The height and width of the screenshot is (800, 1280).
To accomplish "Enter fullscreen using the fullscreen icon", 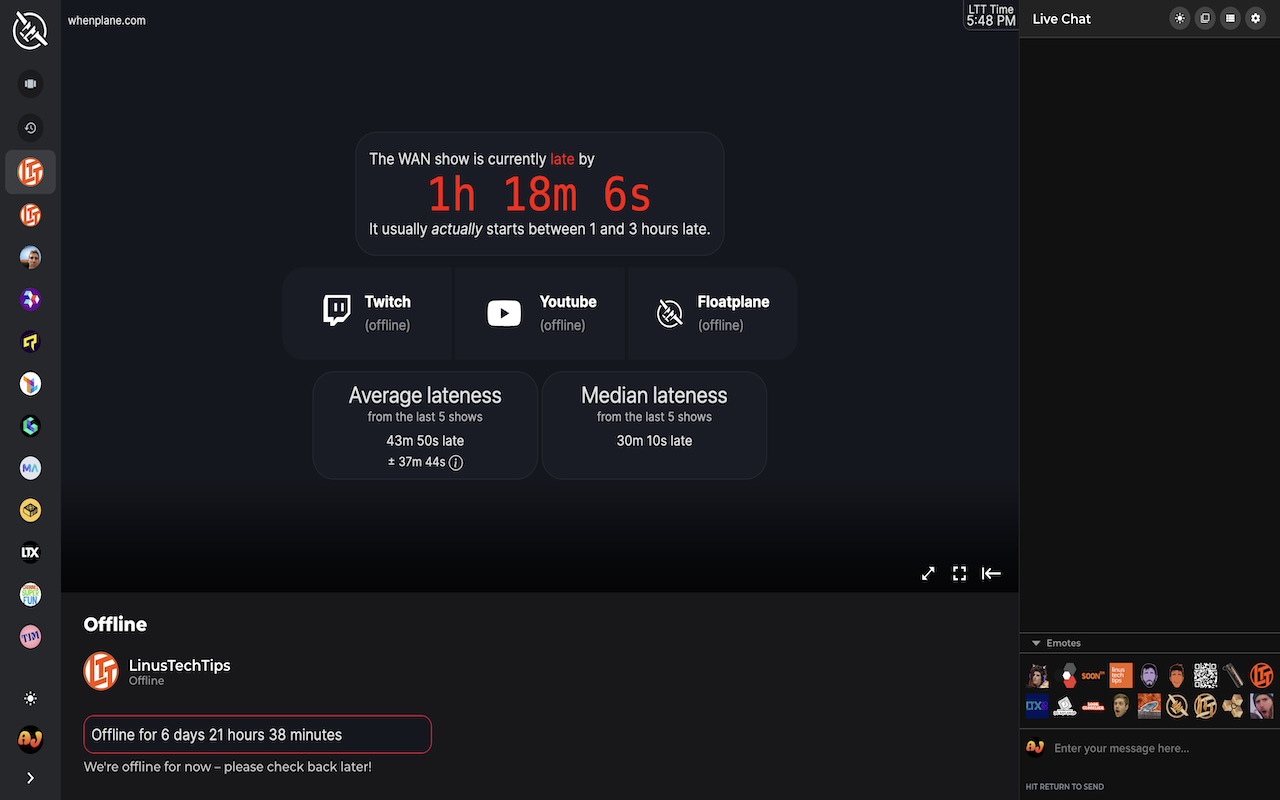I will 959,573.
